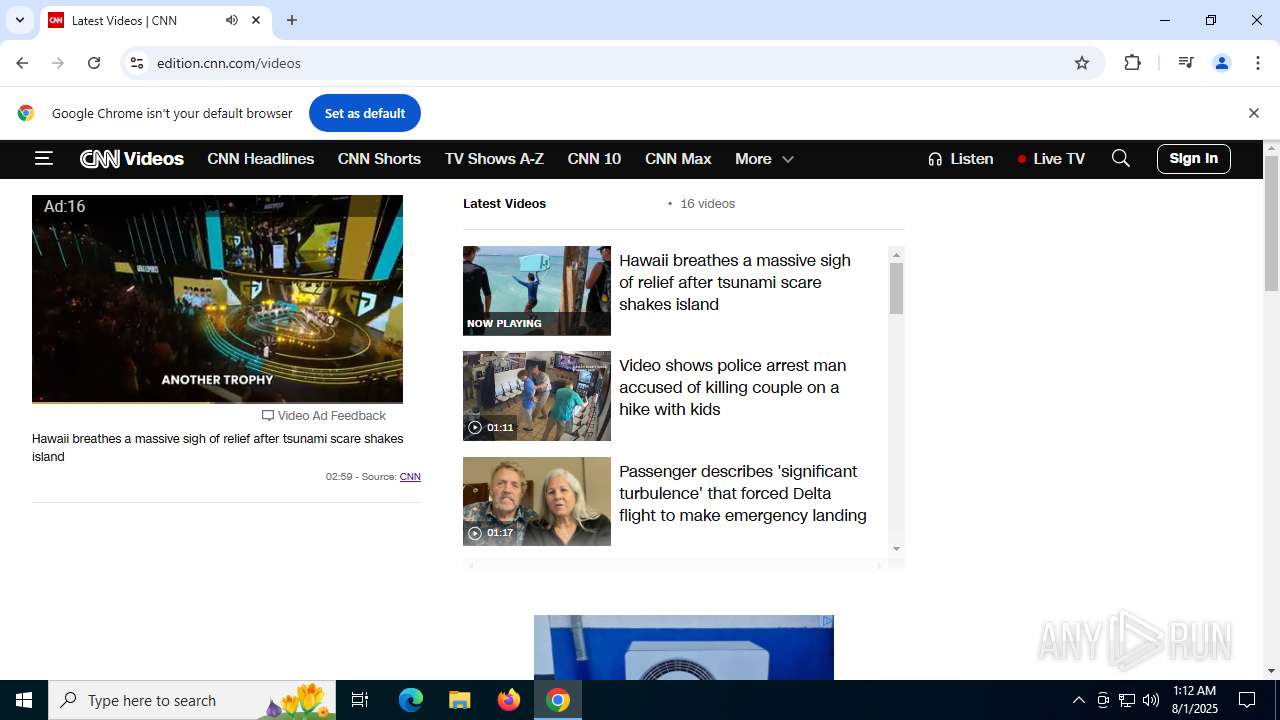Open the CNN Shorts section
This screenshot has height=720, width=1280.
click(379, 159)
